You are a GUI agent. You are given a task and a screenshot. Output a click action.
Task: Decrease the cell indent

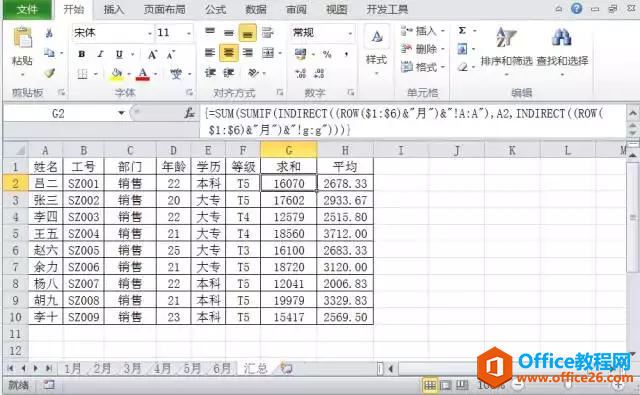pos(210,73)
